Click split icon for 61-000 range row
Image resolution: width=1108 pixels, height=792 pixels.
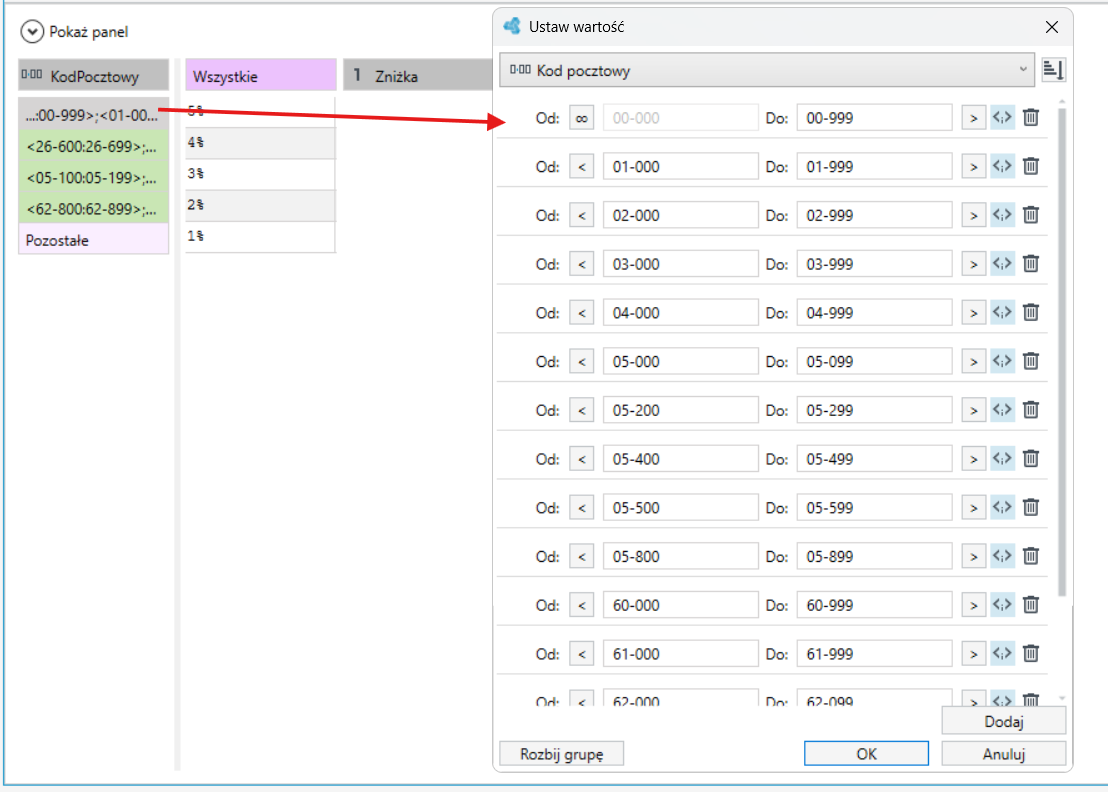tap(1003, 654)
